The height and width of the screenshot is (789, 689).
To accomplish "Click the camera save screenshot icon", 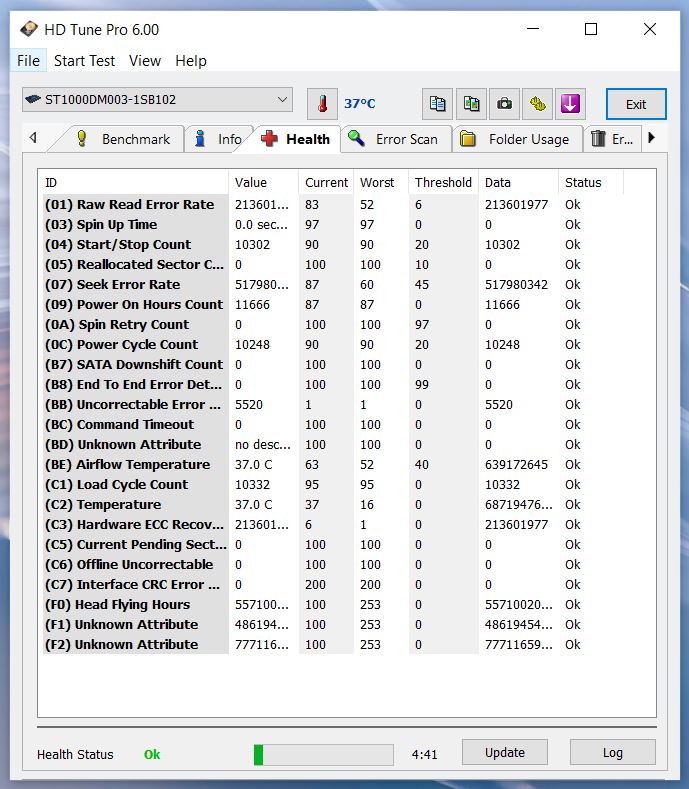I will pos(505,103).
